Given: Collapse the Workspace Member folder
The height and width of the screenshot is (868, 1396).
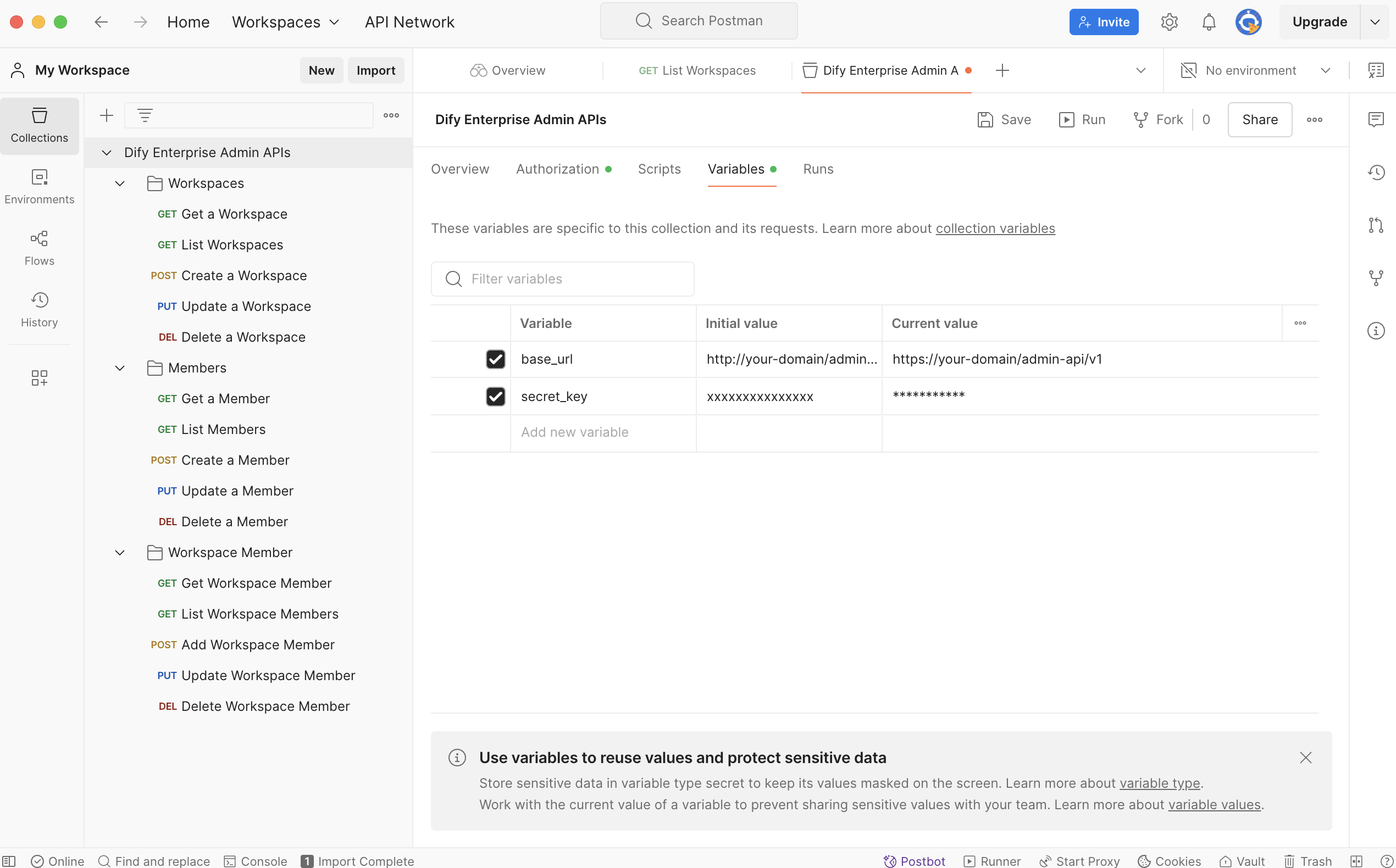Looking at the screenshot, I should pos(119,552).
